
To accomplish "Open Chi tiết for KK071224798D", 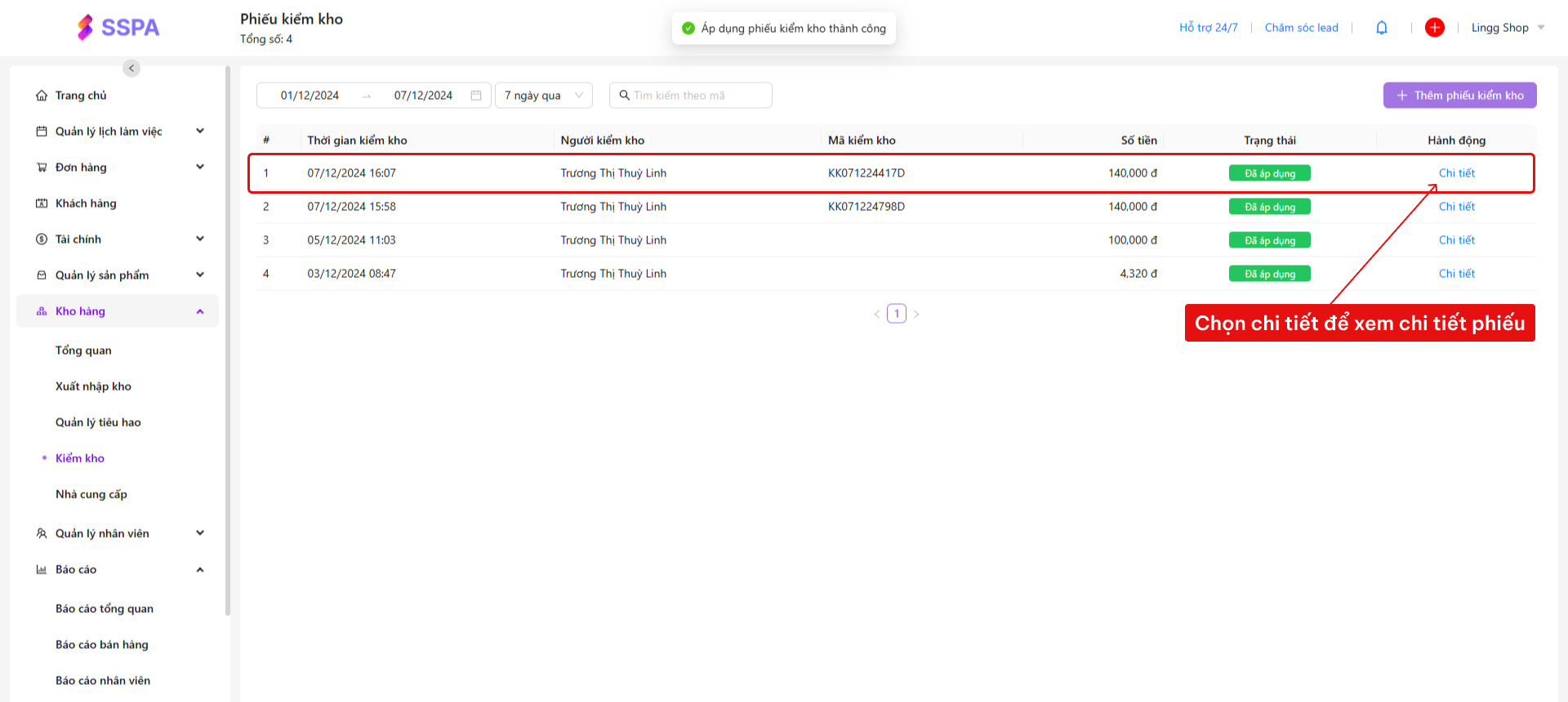I will 1457,207.
